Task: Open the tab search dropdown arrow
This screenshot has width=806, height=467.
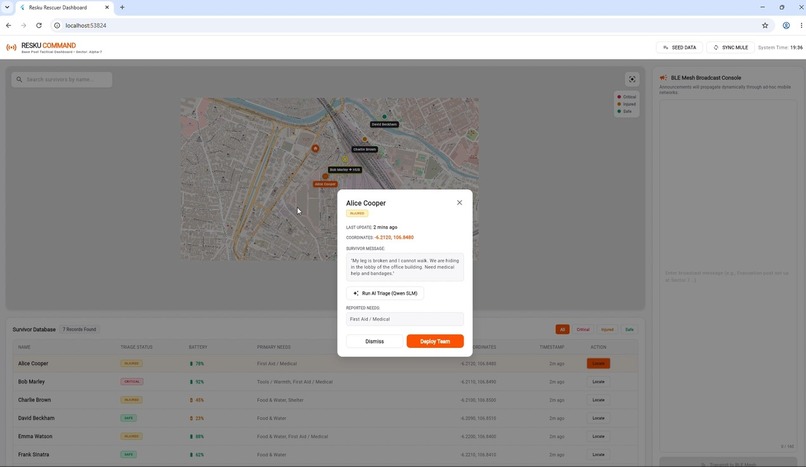Action: coord(7,7)
